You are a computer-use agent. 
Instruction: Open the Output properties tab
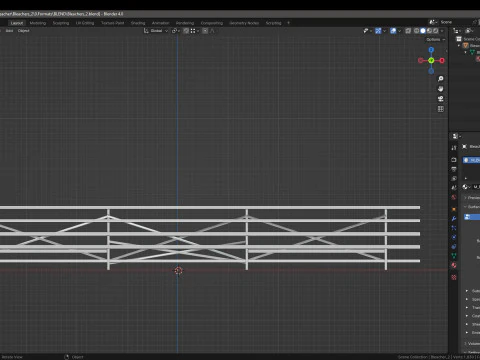(x=454, y=169)
